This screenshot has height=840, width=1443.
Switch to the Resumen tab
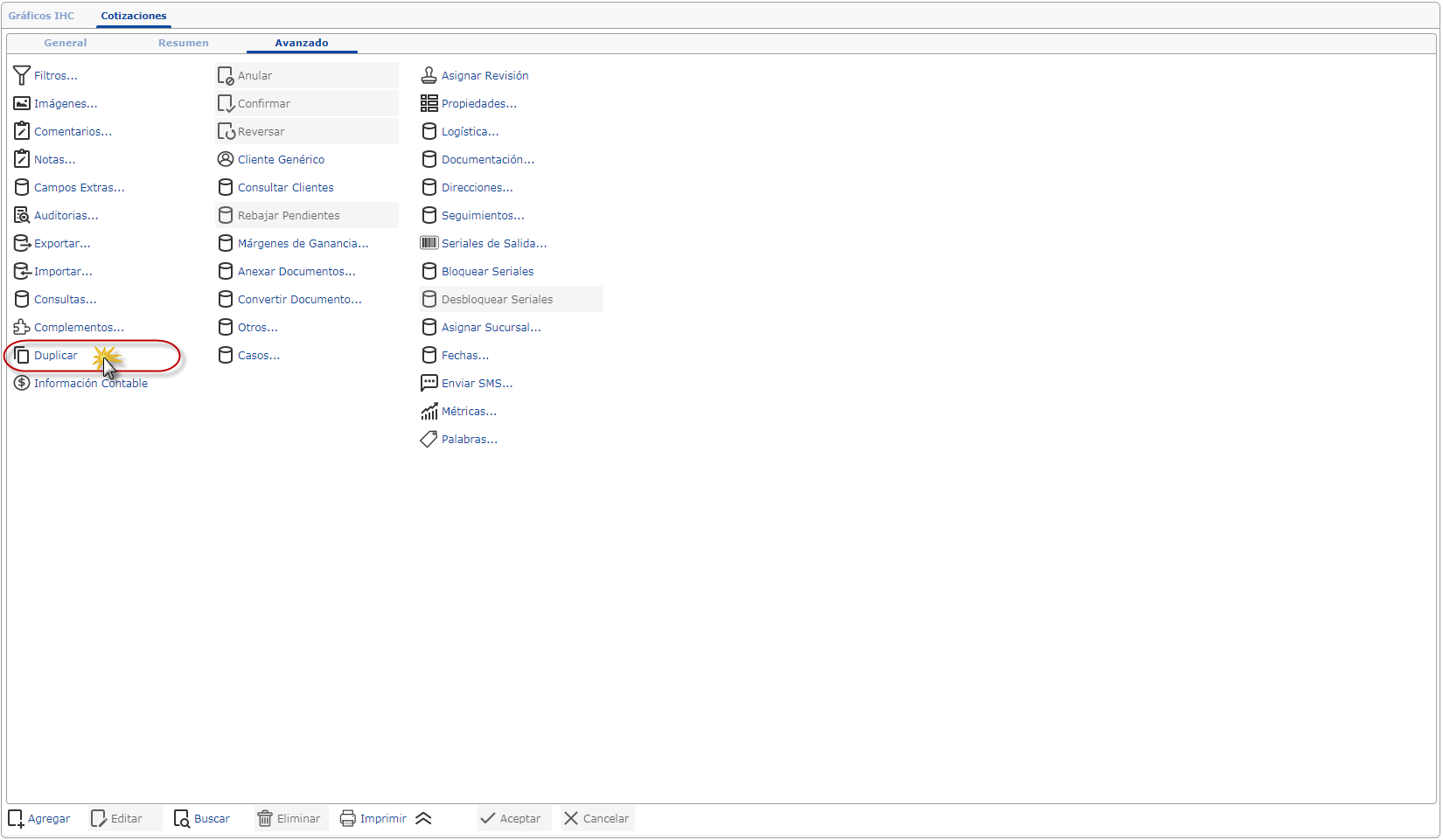[x=184, y=43]
